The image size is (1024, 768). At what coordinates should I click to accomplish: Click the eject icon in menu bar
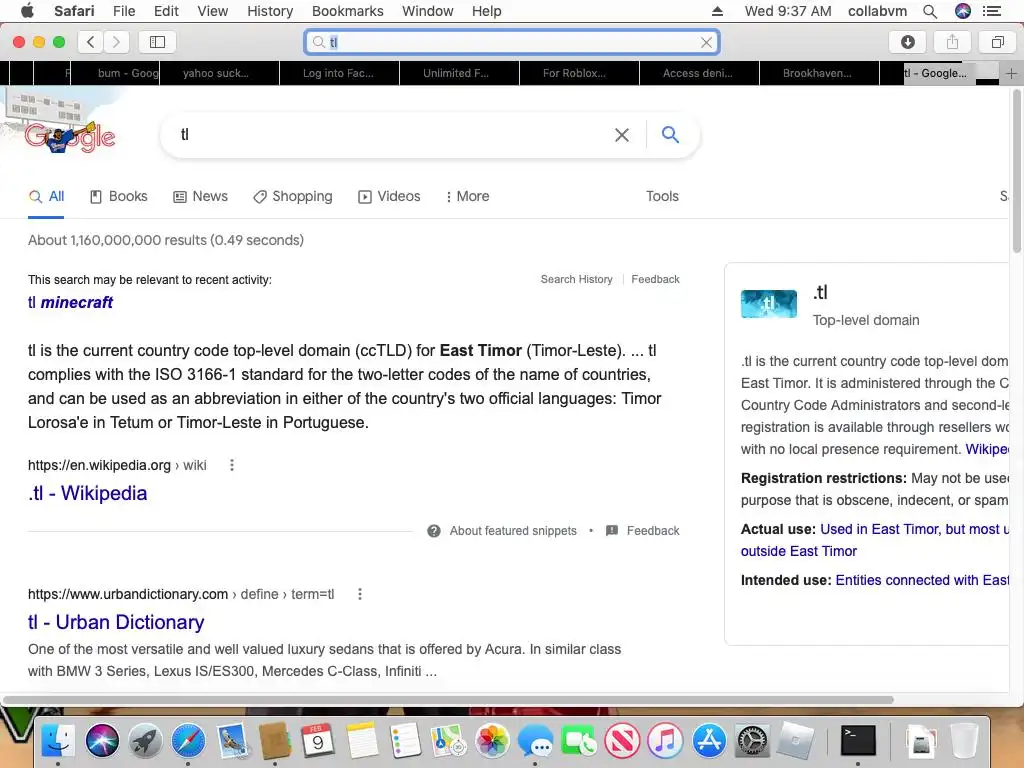pyautogui.click(x=717, y=11)
